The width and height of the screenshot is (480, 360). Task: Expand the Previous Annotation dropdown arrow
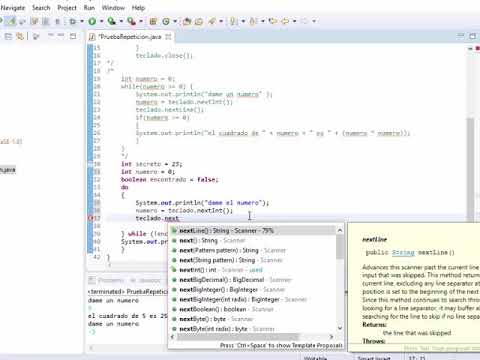click(x=263, y=21)
